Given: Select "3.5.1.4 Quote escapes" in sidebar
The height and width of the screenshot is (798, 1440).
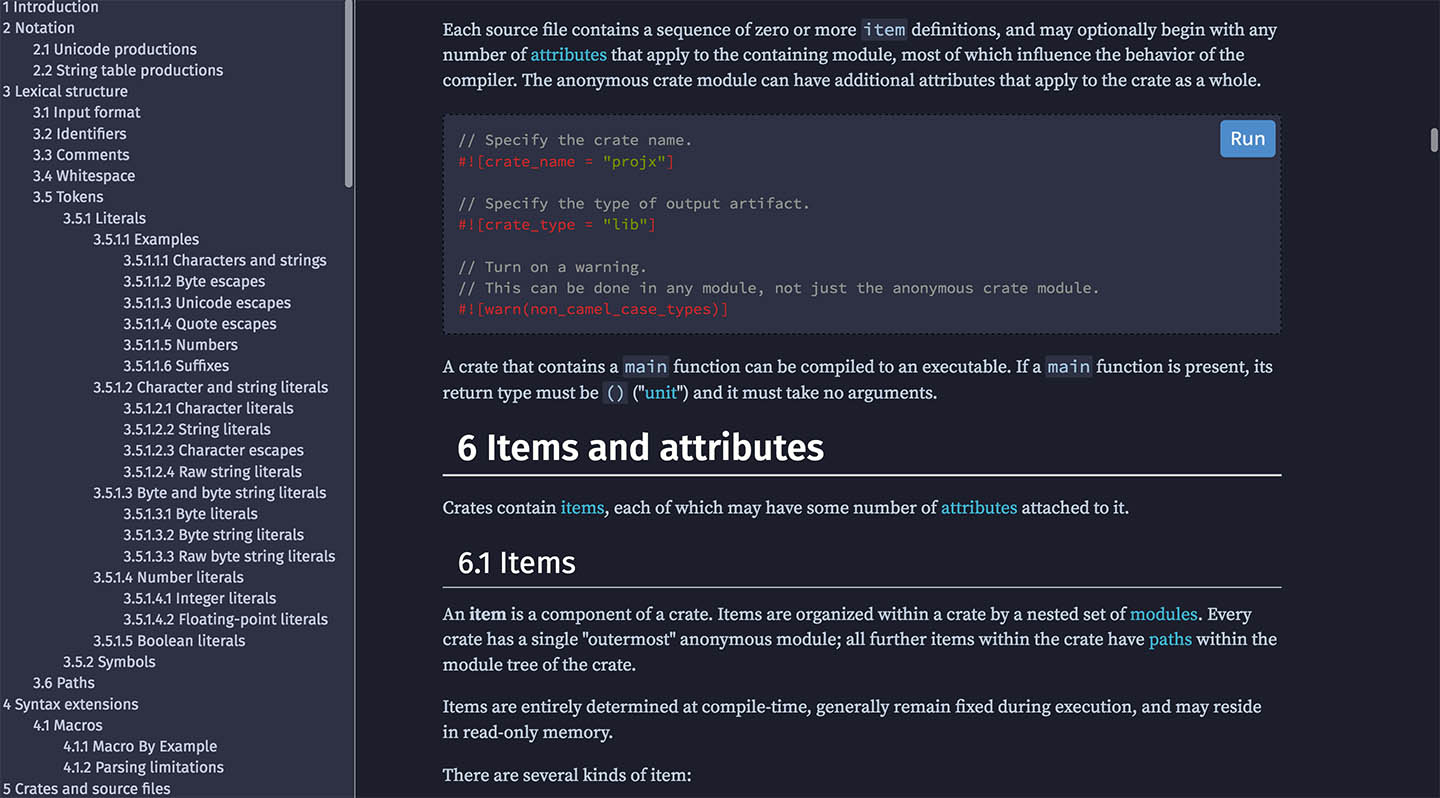Looking at the screenshot, I should 200,323.
